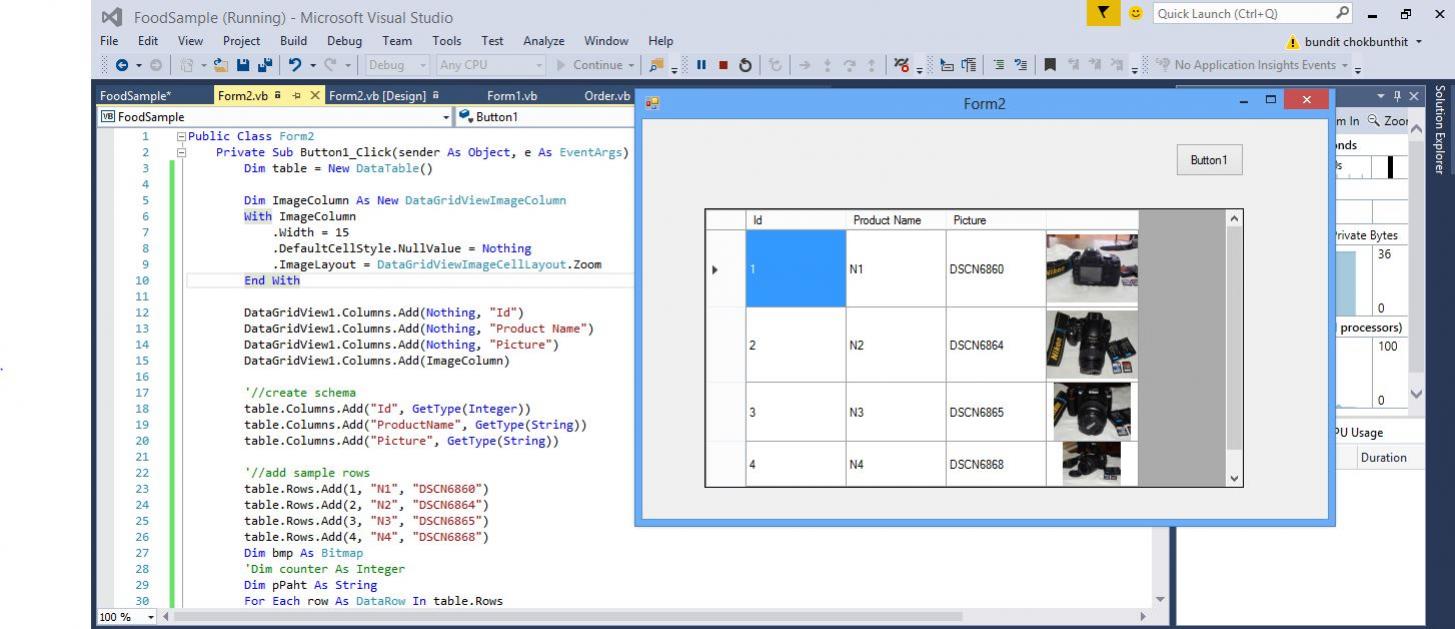Open the notifications flag icon
Screen dimensions: 1455x629
tap(1103, 14)
